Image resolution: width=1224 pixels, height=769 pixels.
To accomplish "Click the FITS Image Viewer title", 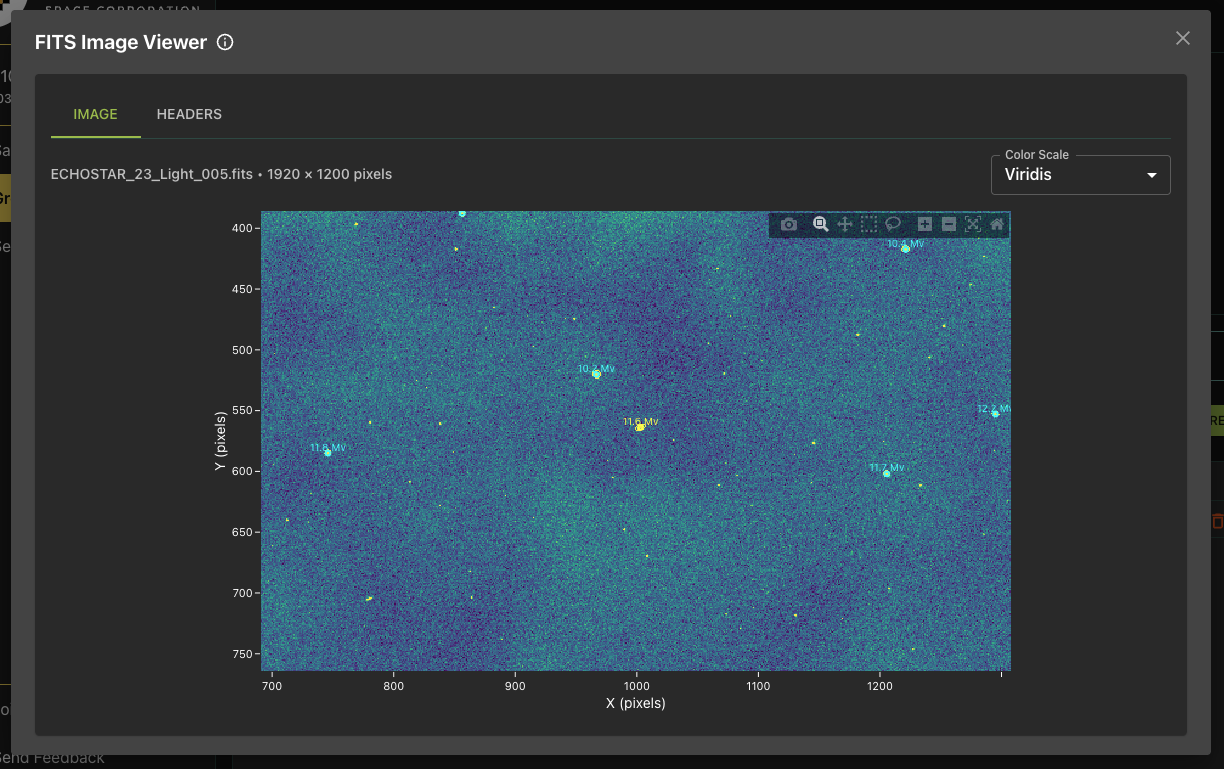I will pos(121,42).
